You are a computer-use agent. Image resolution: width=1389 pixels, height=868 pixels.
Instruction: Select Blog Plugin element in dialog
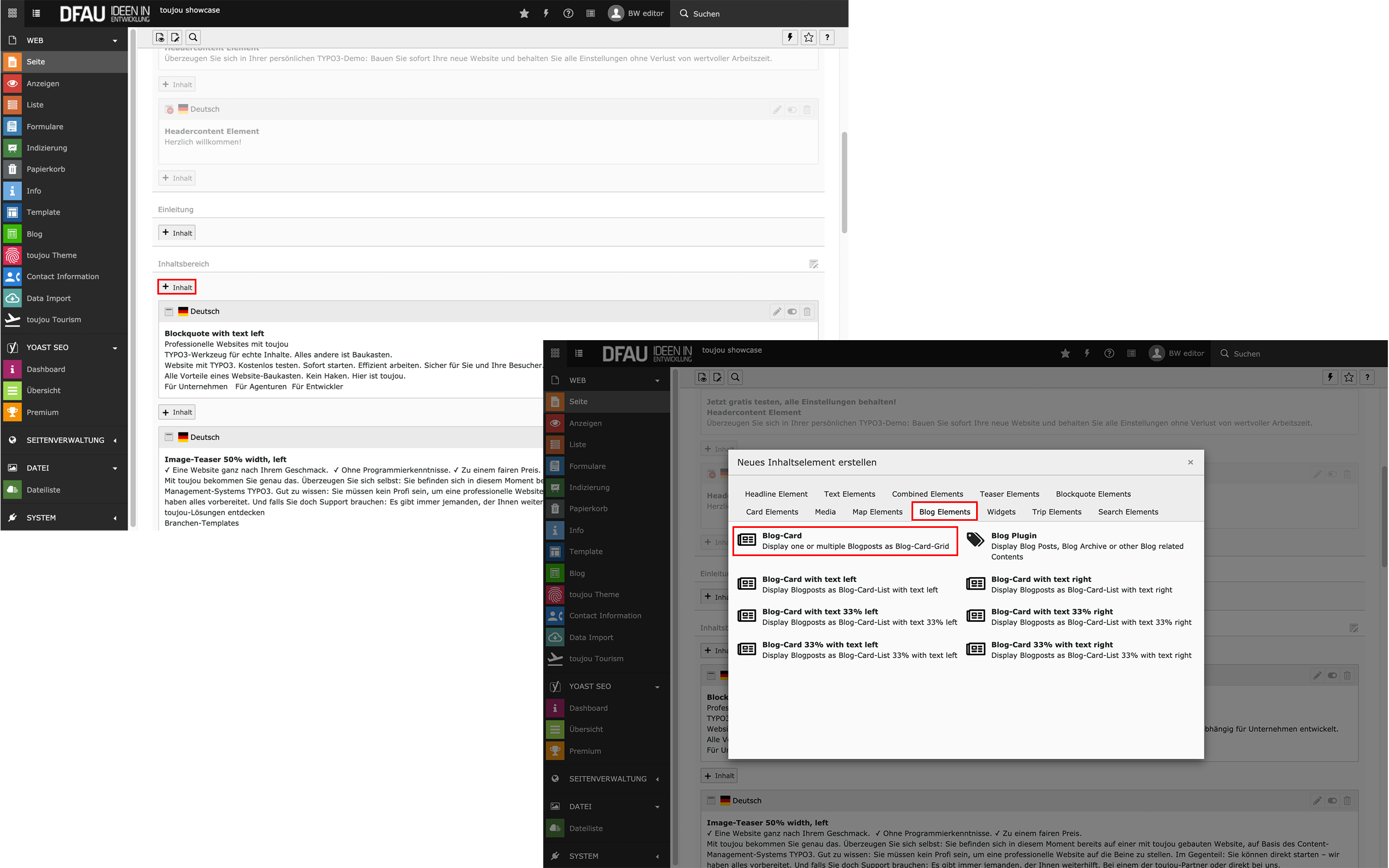[1079, 545]
